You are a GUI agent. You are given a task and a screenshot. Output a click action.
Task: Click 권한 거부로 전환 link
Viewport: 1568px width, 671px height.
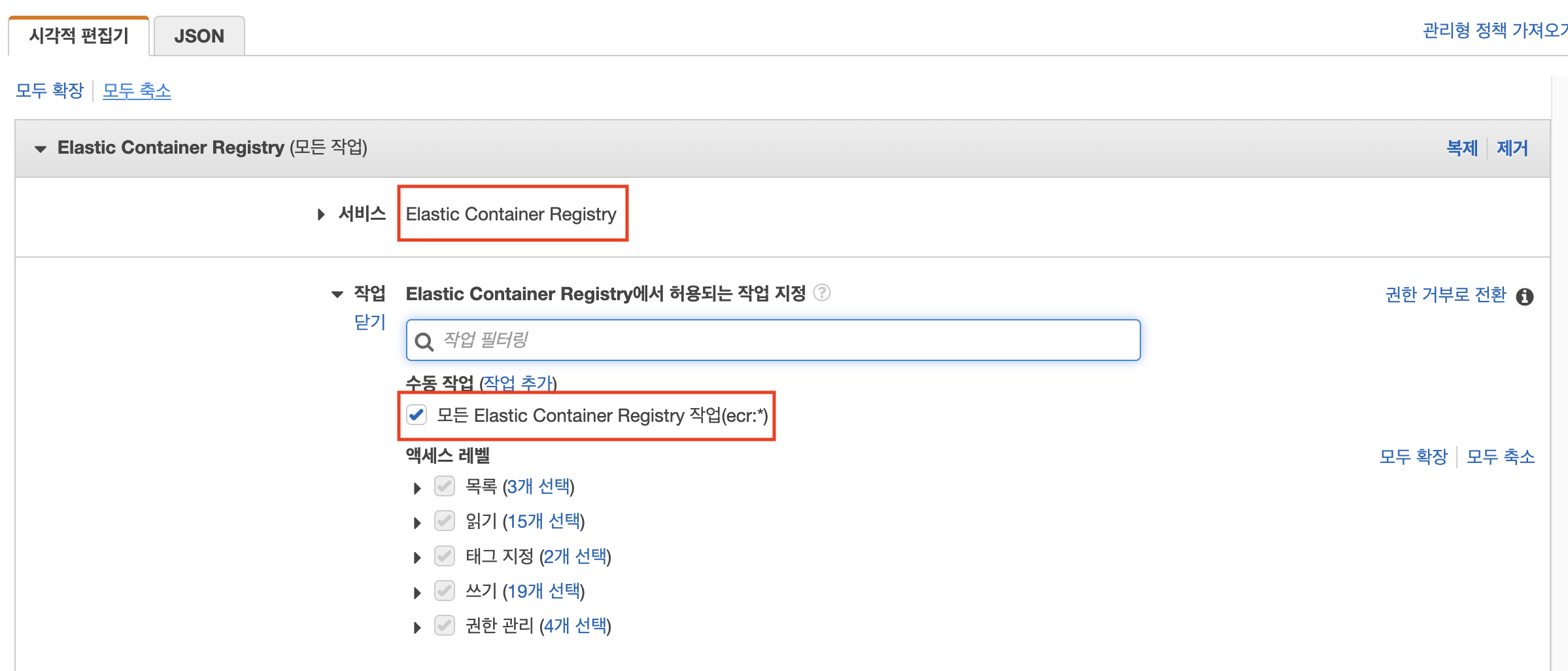click(1446, 294)
